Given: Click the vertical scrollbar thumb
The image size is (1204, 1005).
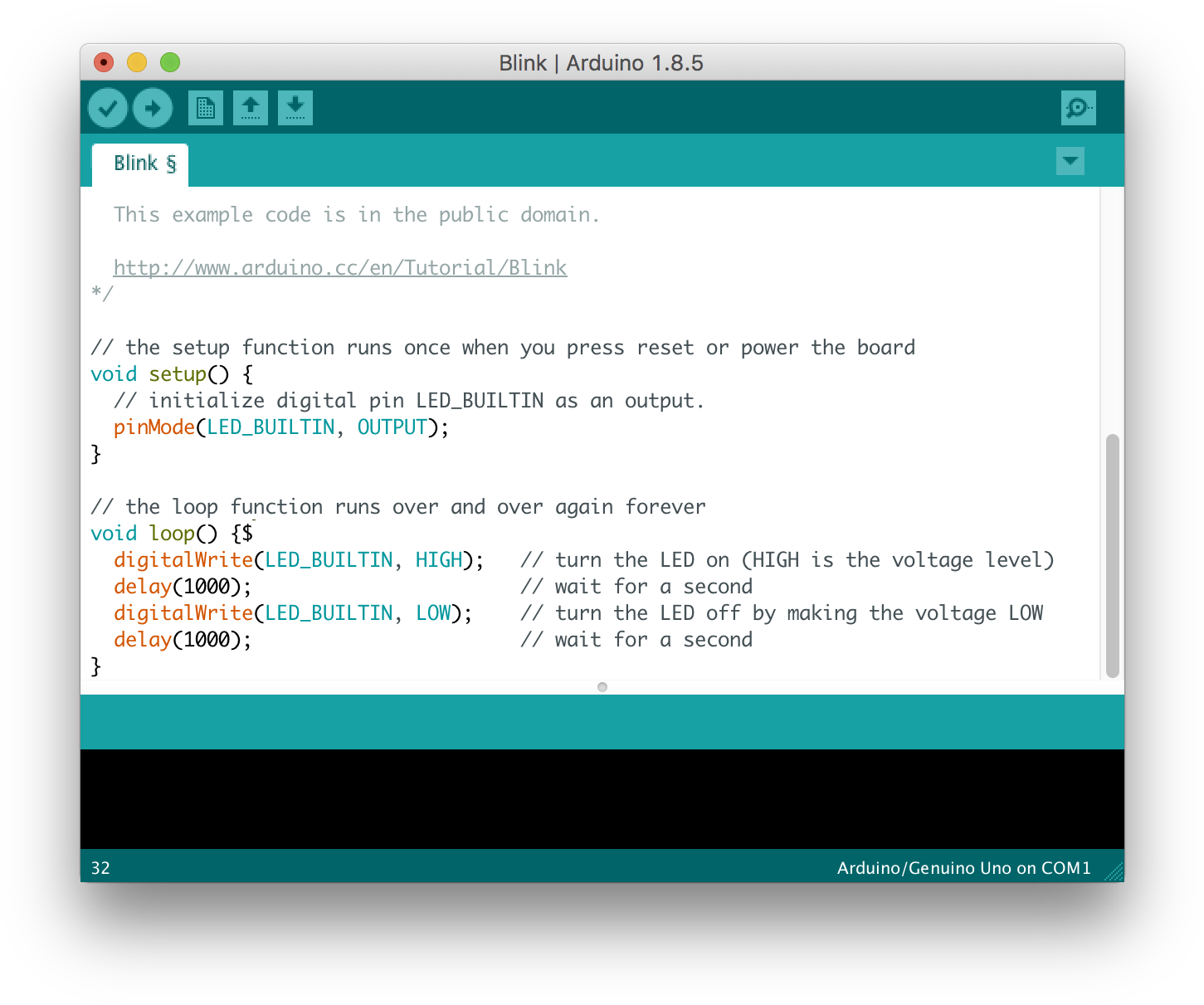Looking at the screenshot, I should pyautogui.click(x=1112, y=552).
